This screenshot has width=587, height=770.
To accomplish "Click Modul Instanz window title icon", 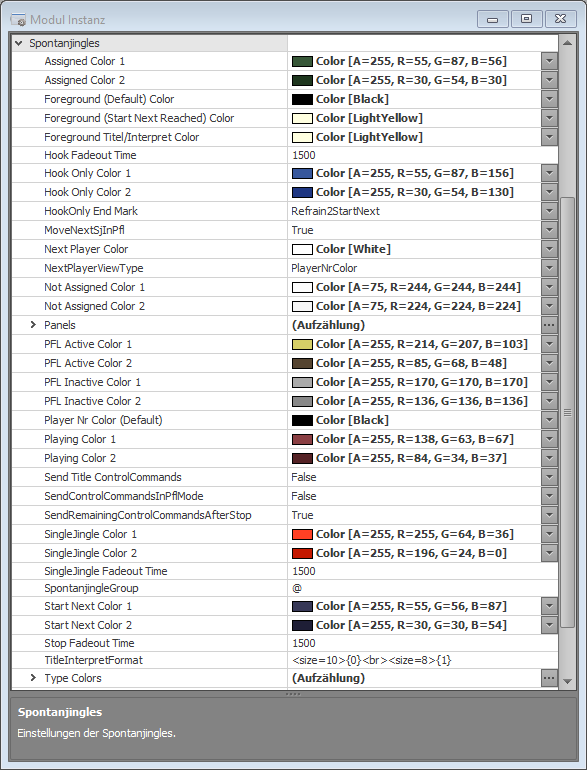I will [18, 20].
